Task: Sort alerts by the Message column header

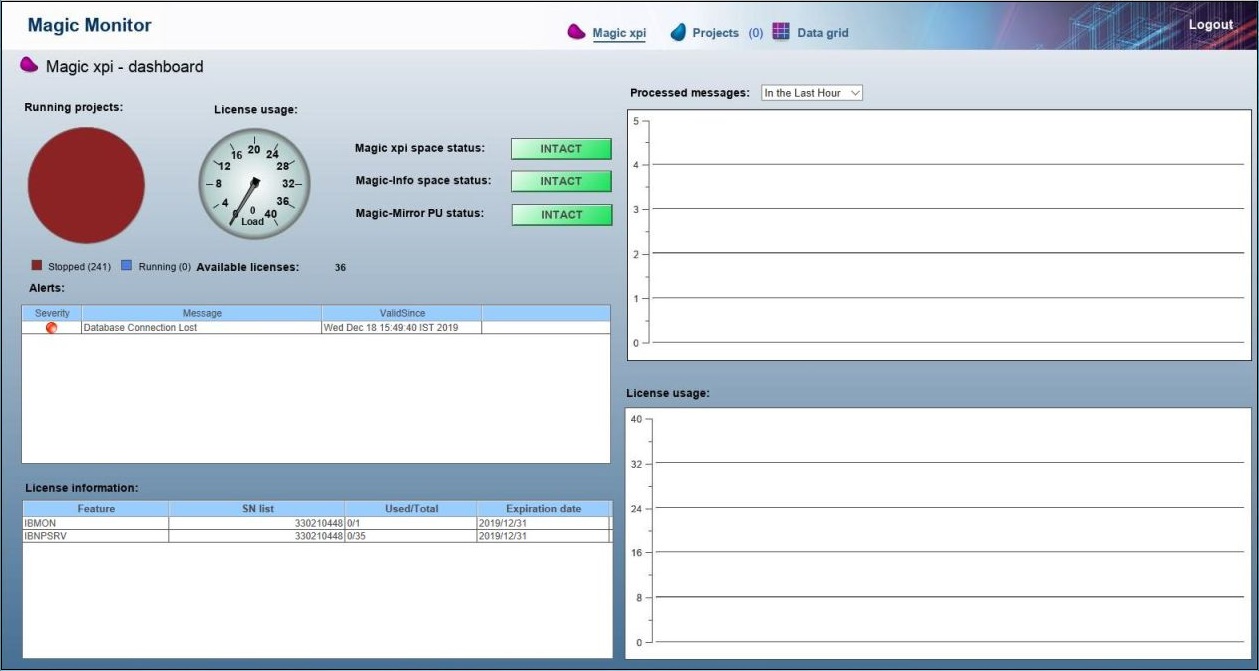Action: pyautogui.click(x=202, y=313)
